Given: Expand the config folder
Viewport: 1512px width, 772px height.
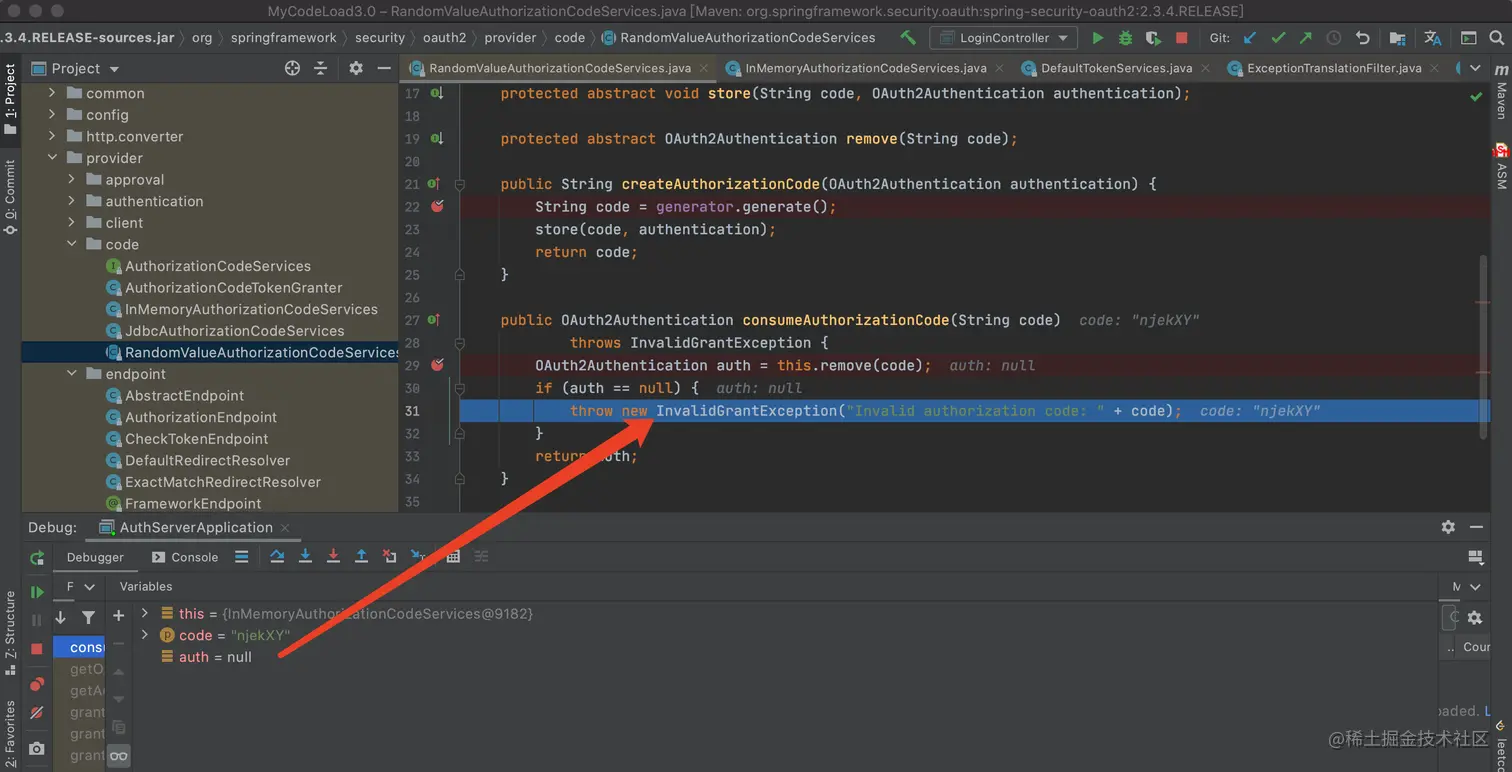Looking at the screenshot, I should coord(52,115).
